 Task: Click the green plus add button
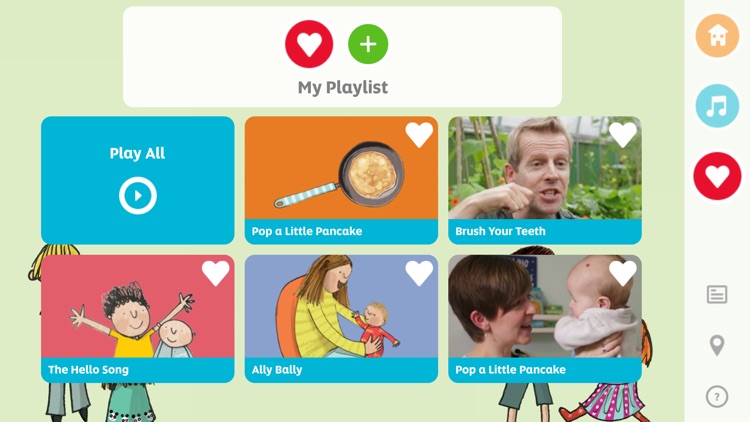point(368,44)
